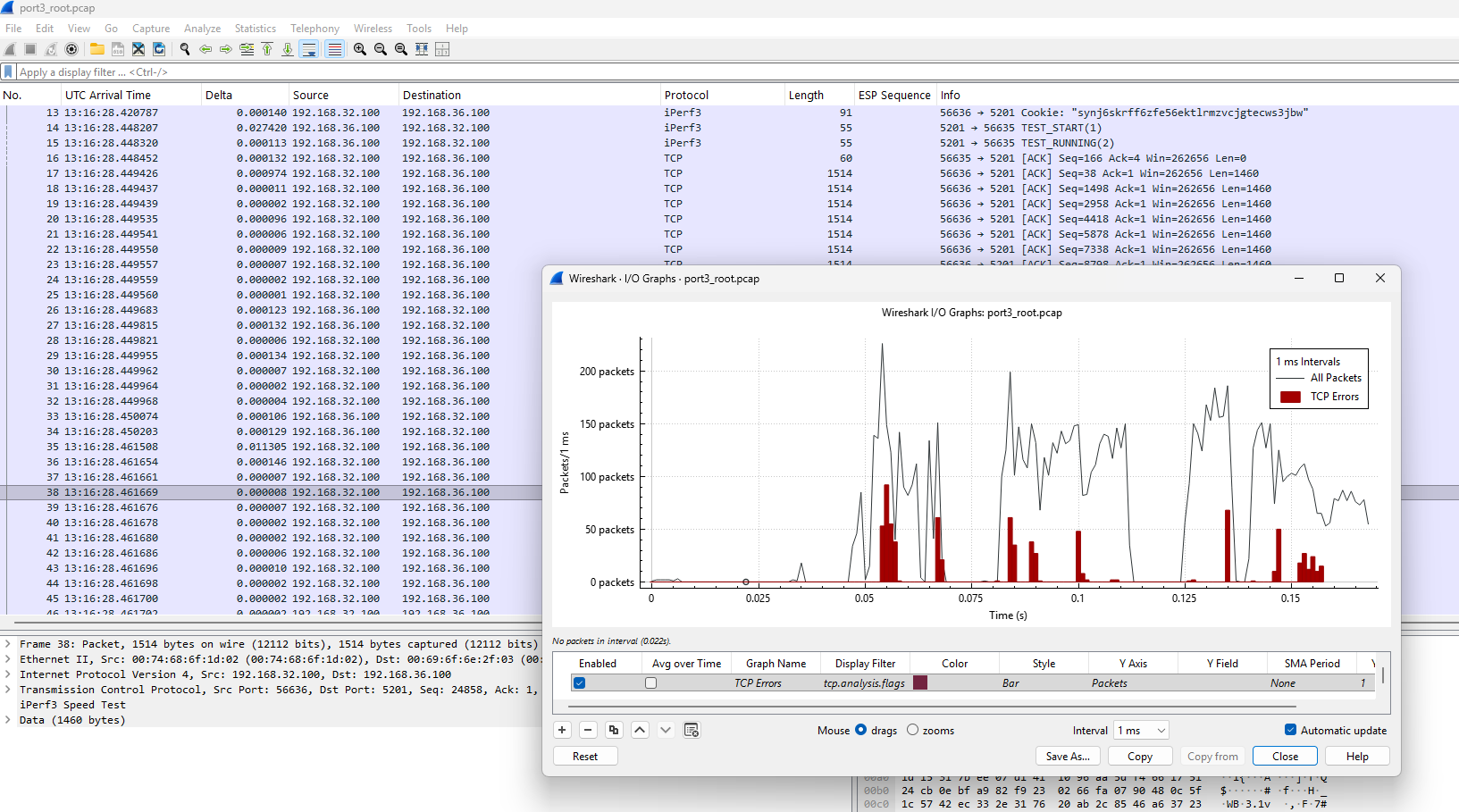
Task: Open the File menu
Action: click(13, 29)
